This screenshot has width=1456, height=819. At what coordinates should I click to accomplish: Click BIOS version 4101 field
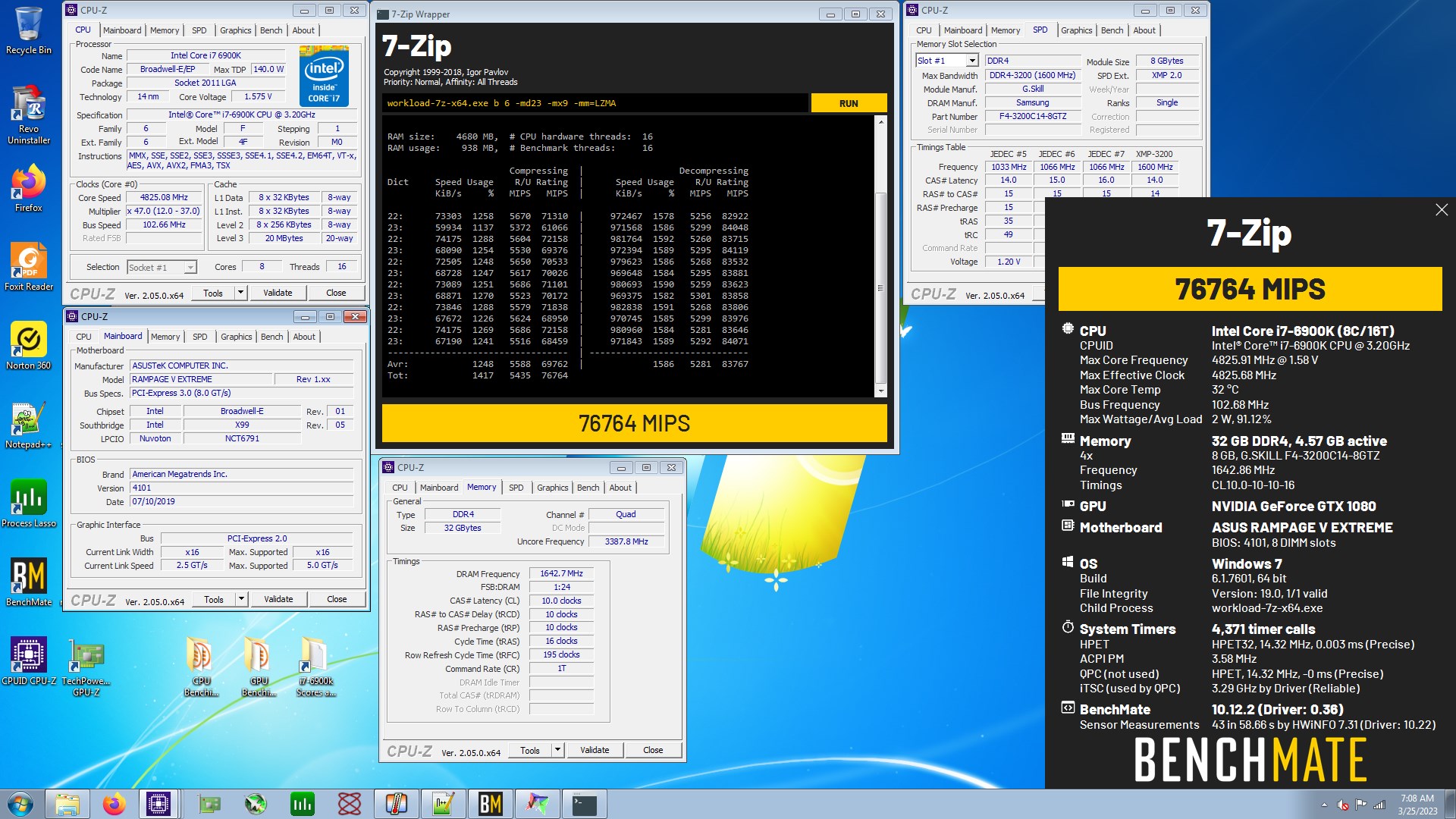point(241,488)
